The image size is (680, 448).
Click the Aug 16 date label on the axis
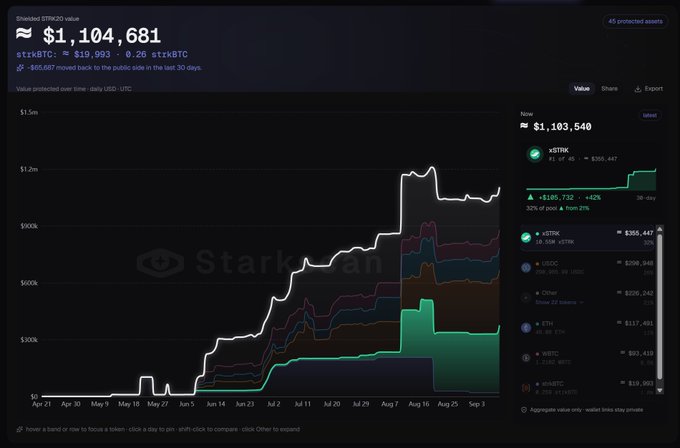(x=418, y=404)
